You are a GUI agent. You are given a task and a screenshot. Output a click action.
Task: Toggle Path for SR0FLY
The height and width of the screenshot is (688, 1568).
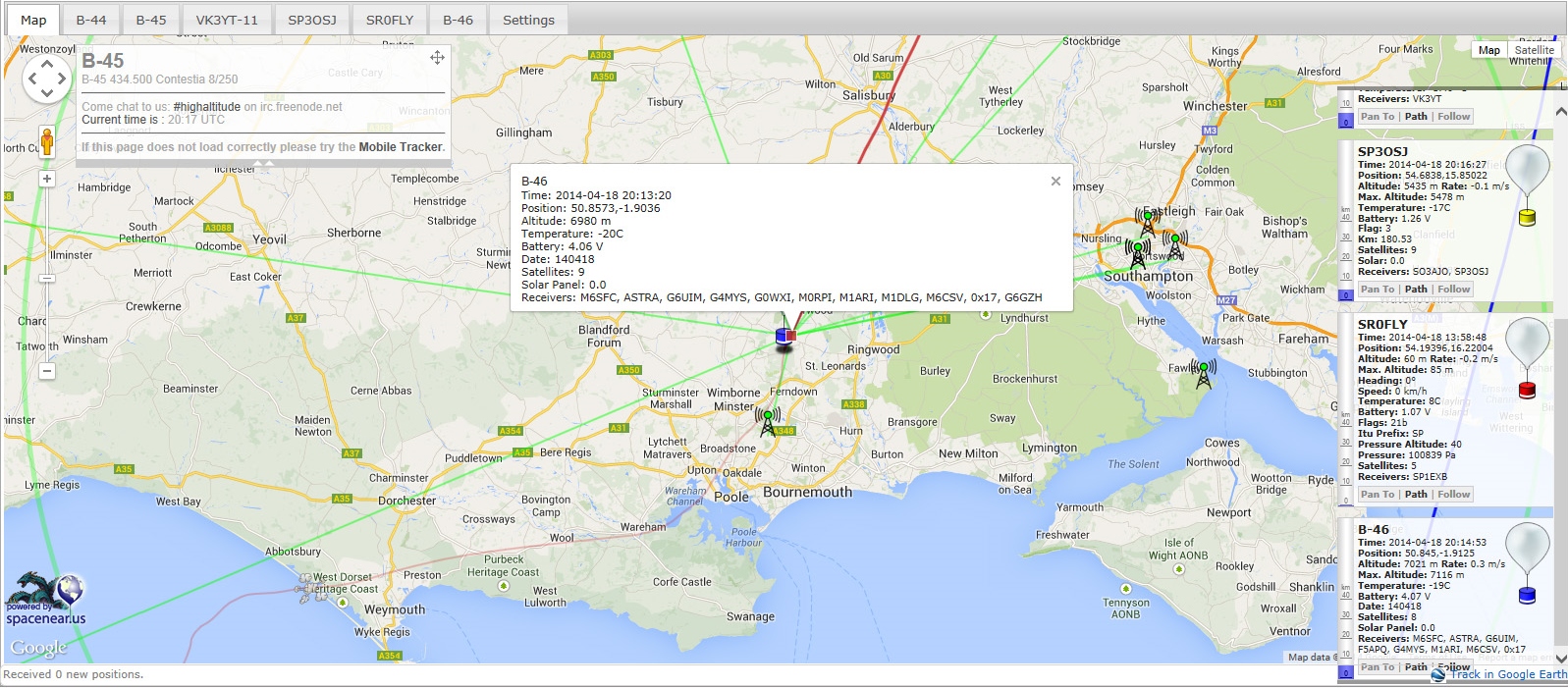(x=1416, y=495)
